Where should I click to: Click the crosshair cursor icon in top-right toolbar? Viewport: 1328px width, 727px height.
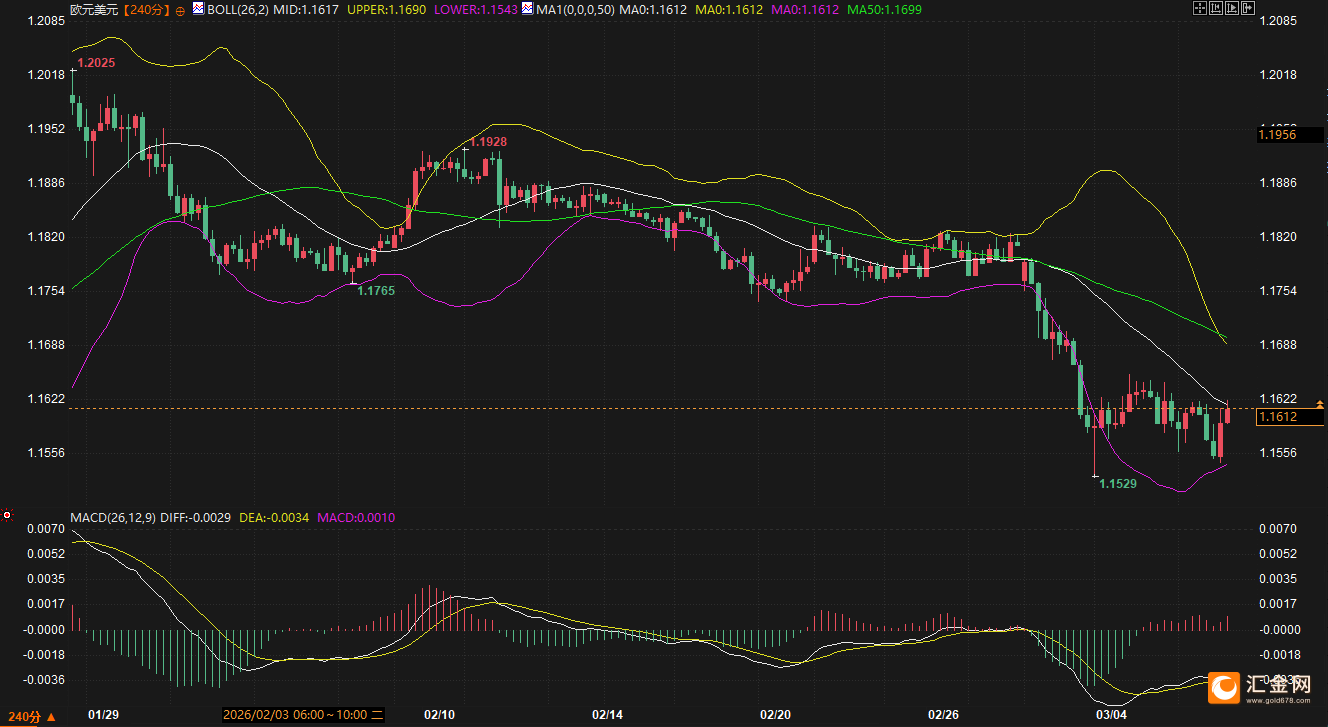pos(1200,8)
